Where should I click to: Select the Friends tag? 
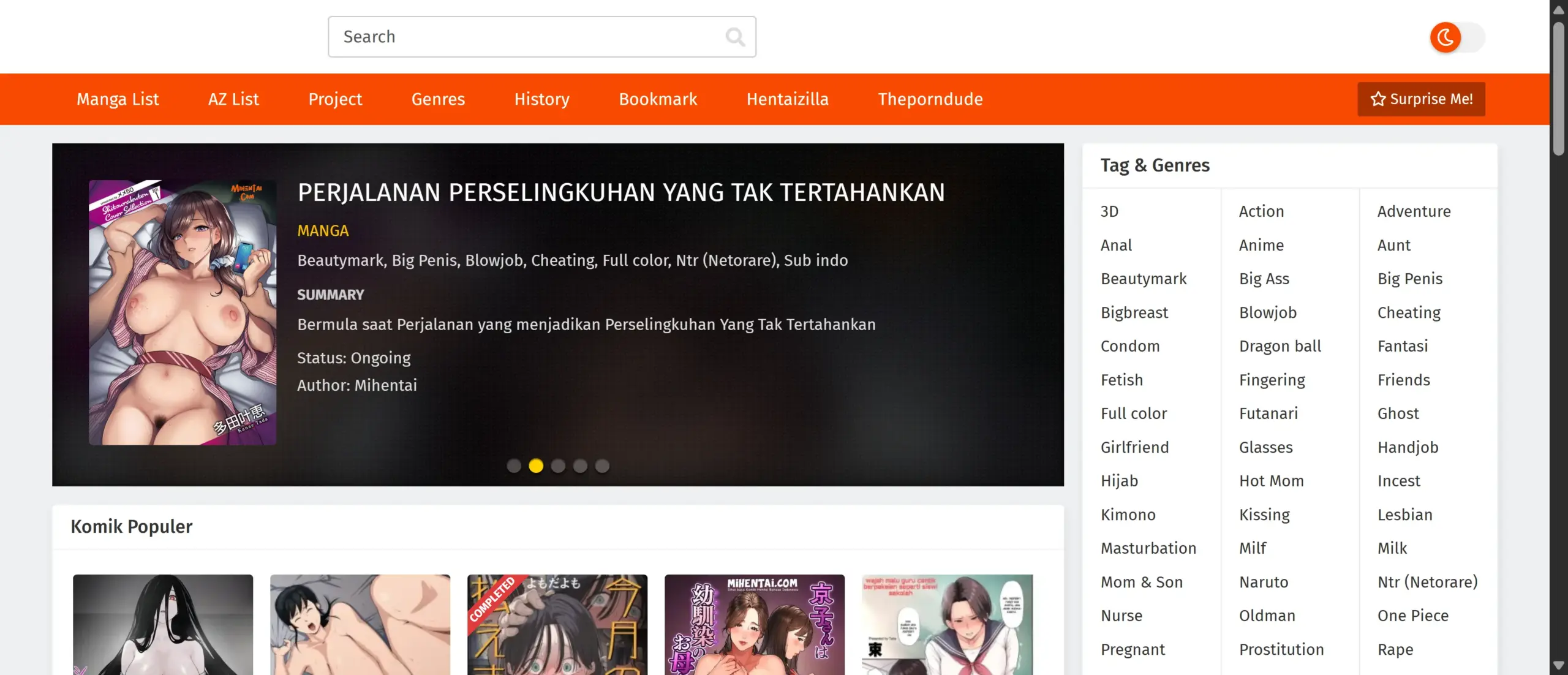[x=1404, y=380]
